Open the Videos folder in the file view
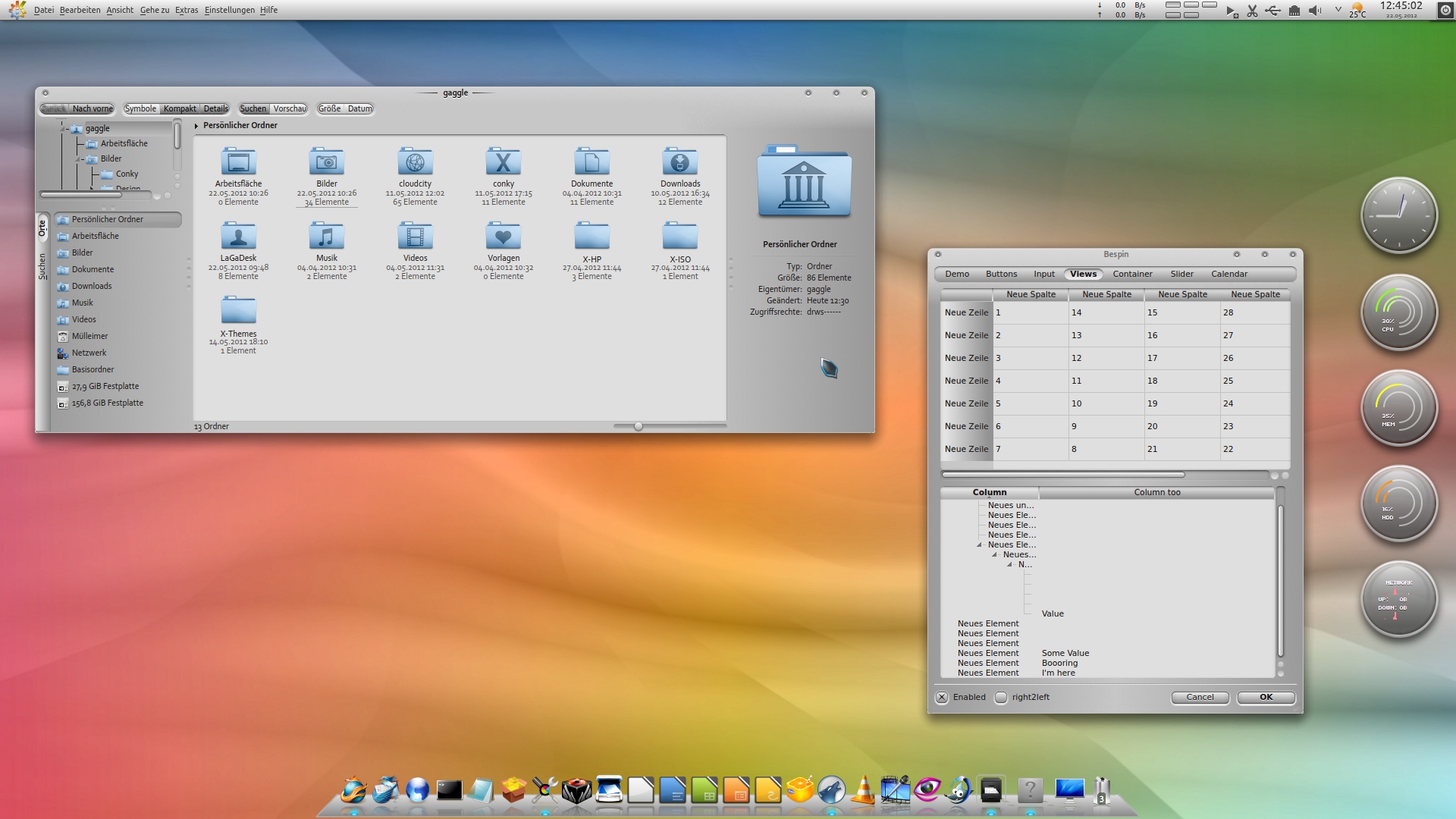The height and width of the screenshot is (819, 1456). pyautogui.click(x=415, y=237)
